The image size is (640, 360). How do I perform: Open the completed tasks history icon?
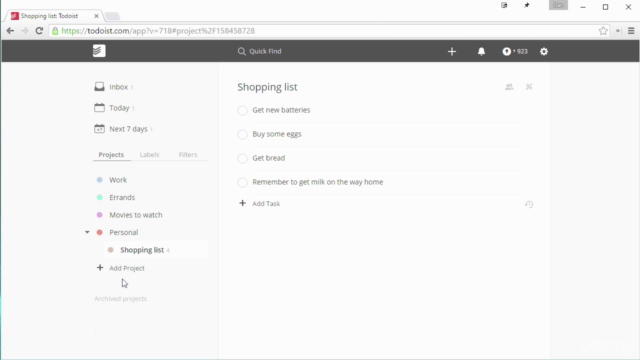point(529,204)
